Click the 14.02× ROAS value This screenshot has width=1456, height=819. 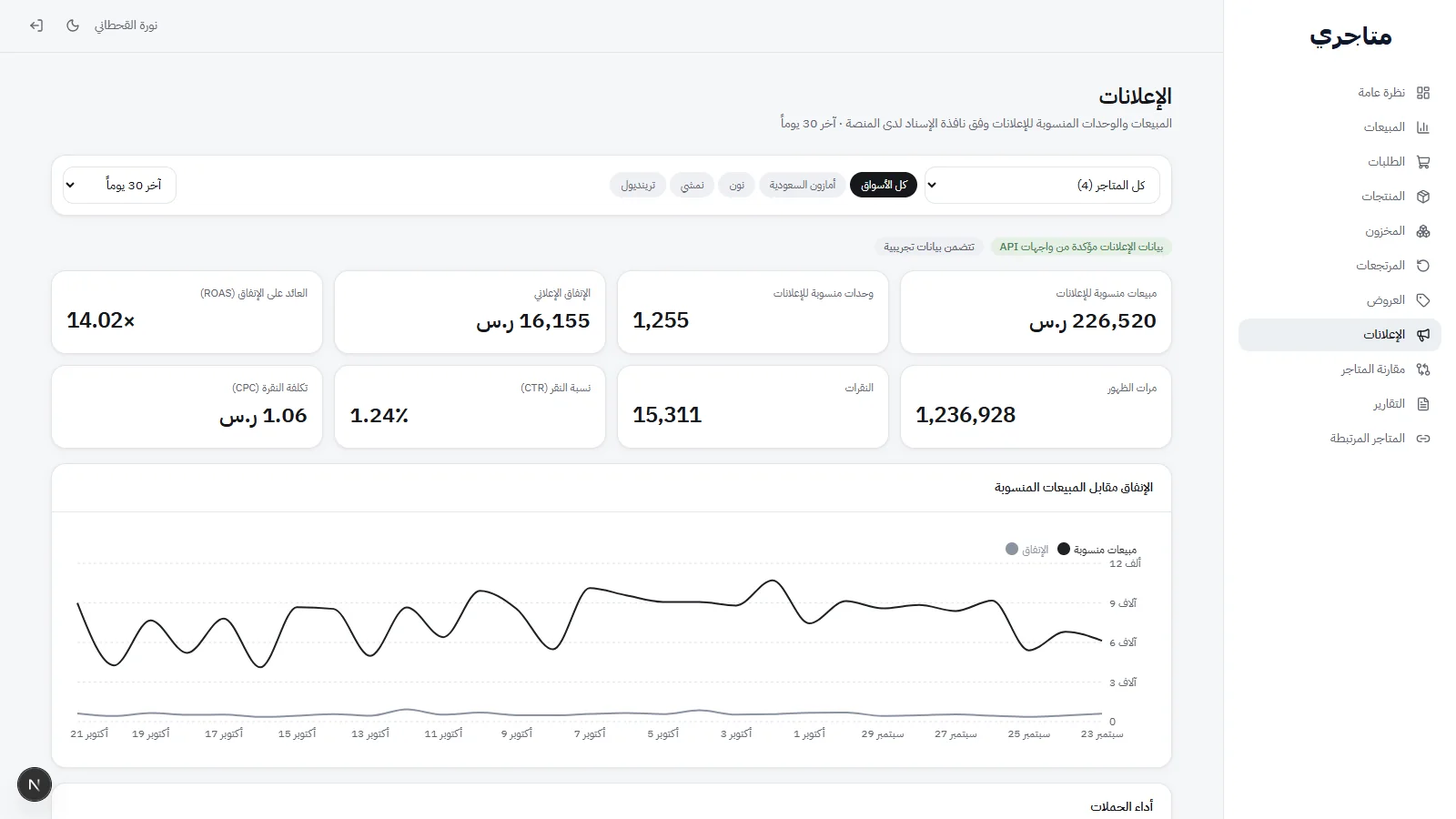(101, 320)
